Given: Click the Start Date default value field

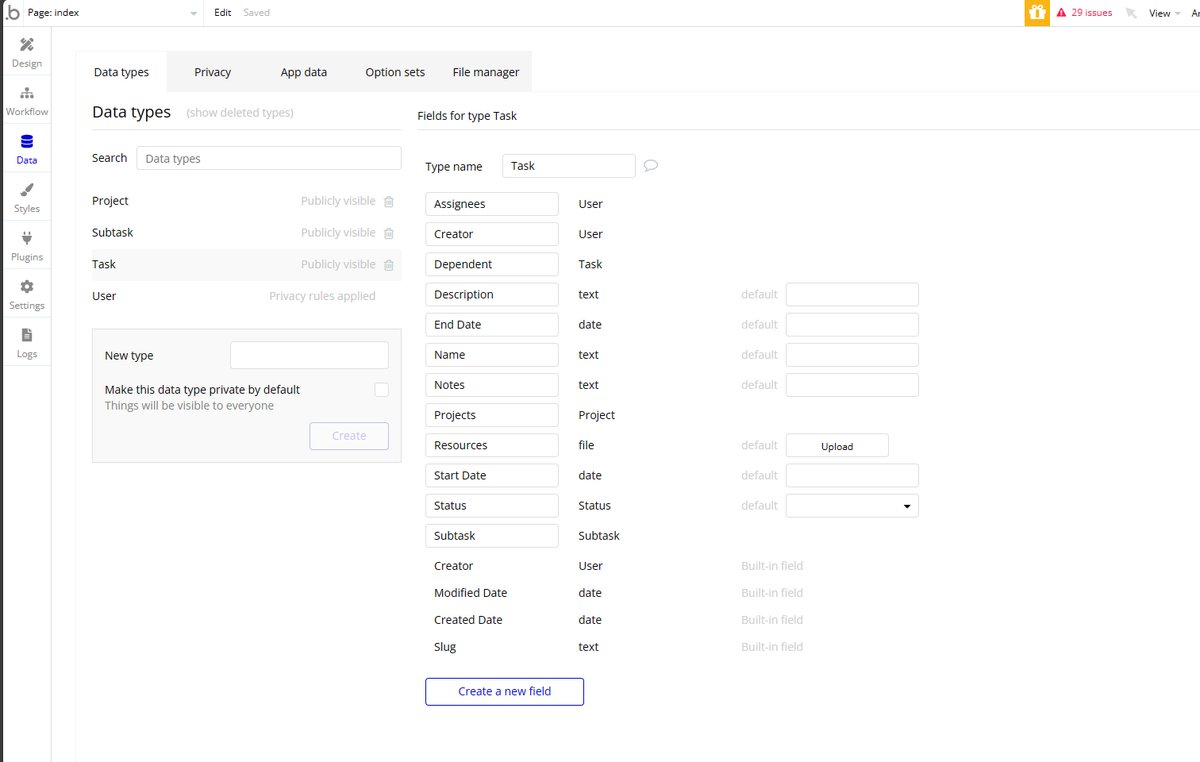Looking at the screenshot, I should (x=852, y=475).
